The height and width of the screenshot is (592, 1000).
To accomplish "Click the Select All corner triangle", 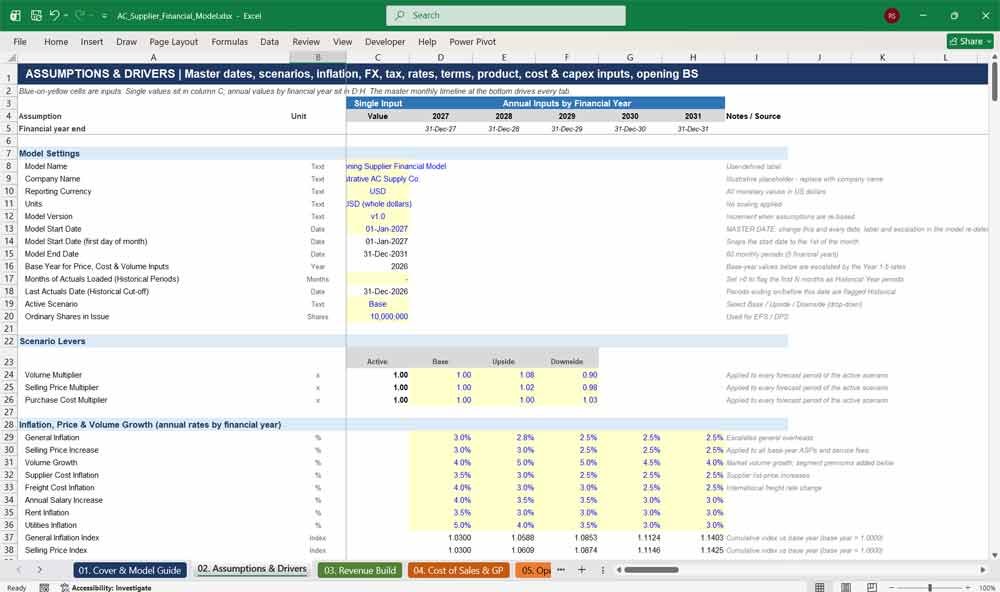I will tap(11, 57).
